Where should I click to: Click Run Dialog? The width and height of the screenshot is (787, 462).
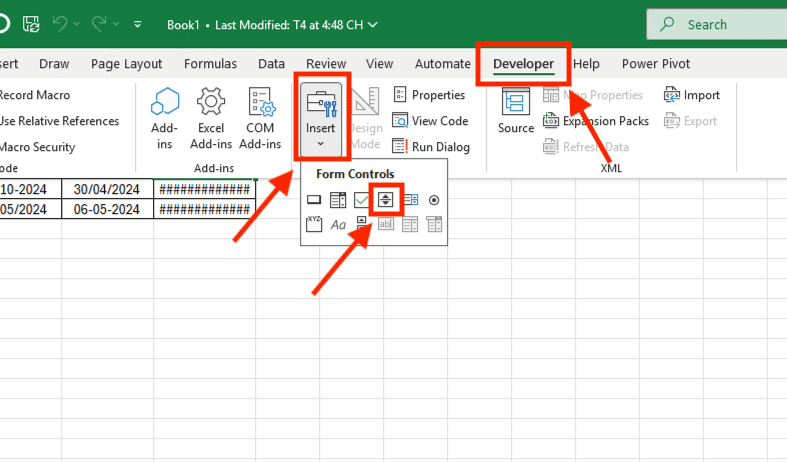432,147
